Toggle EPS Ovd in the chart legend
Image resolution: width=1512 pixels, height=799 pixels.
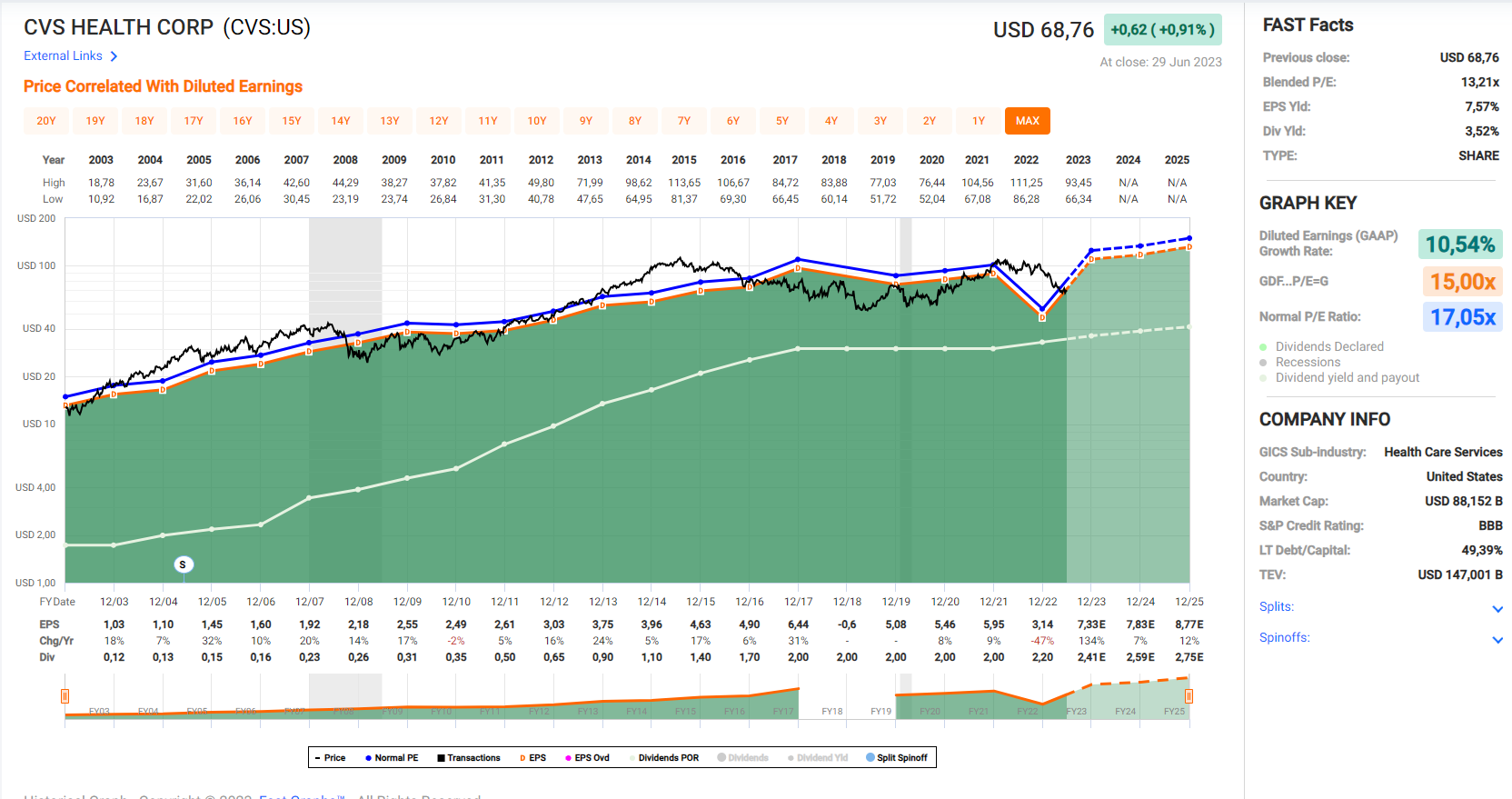point(587,758)
